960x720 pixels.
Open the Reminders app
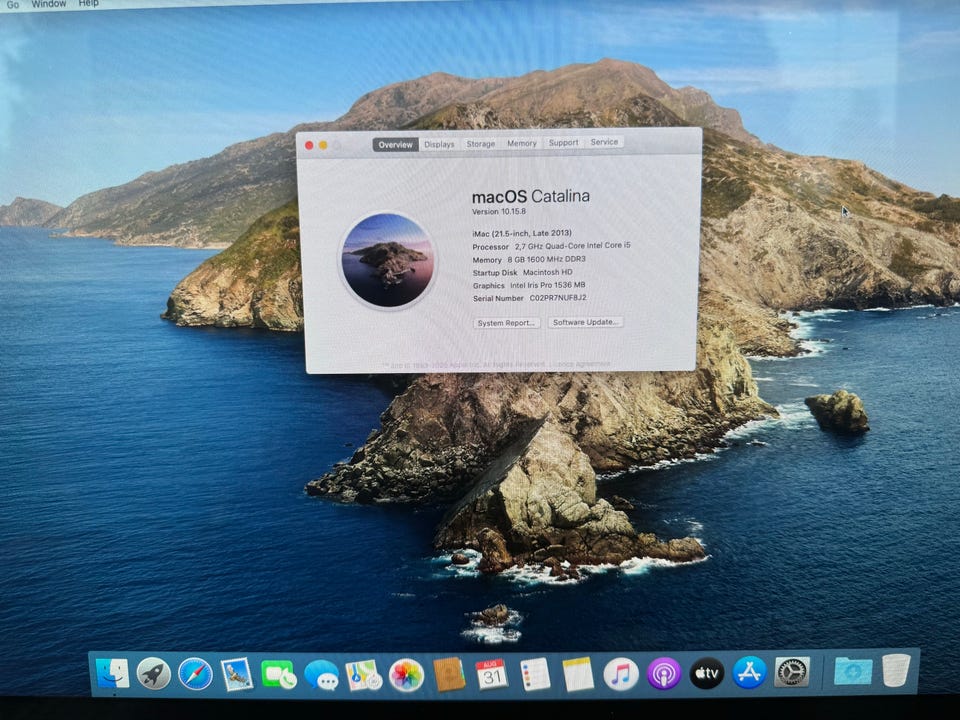coord(535,675)
